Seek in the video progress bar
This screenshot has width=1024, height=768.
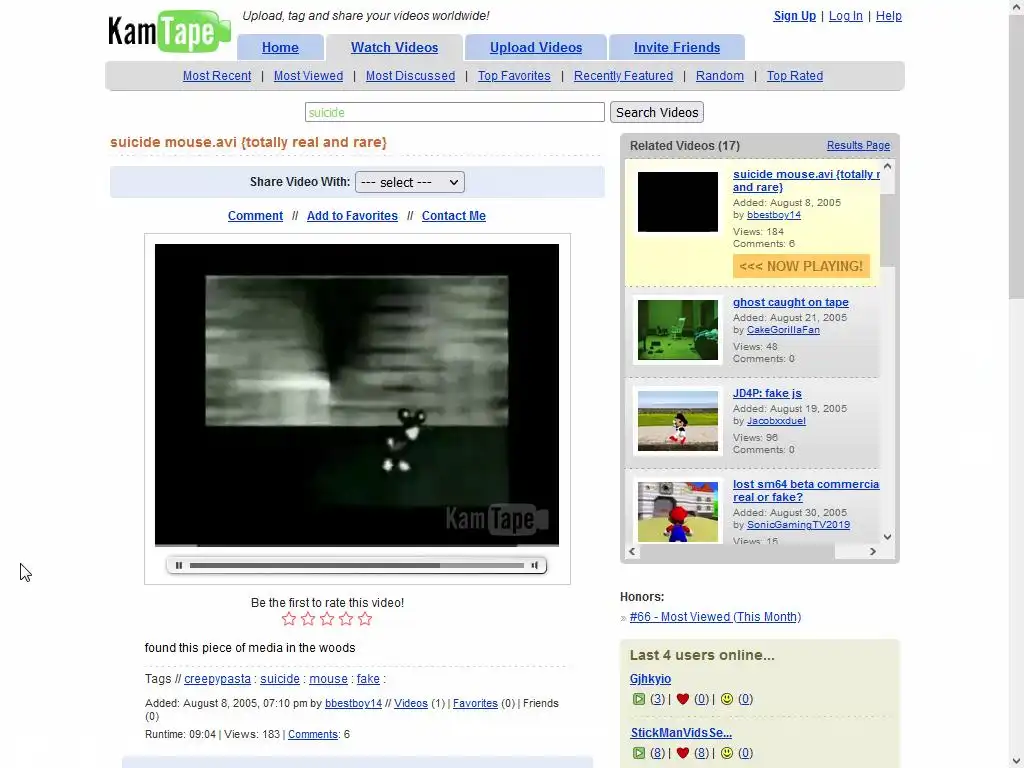[357, 566]
